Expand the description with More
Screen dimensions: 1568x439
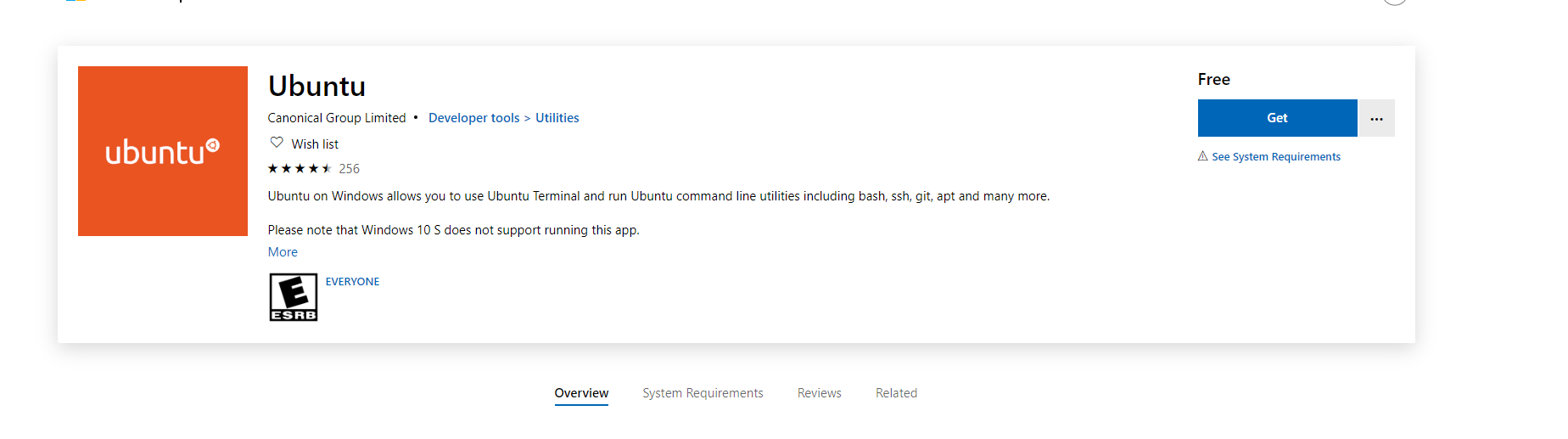tap(283, 252)
